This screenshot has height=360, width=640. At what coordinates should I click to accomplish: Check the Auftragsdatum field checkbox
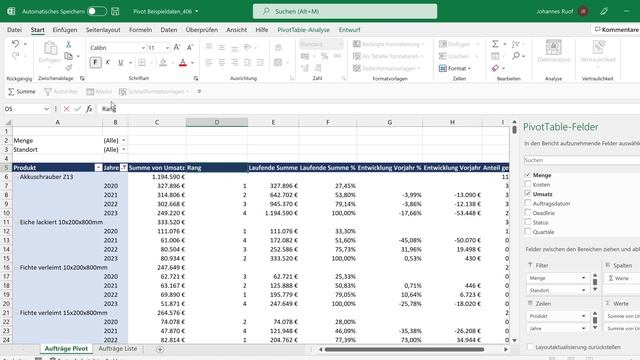tap(528, 203)
